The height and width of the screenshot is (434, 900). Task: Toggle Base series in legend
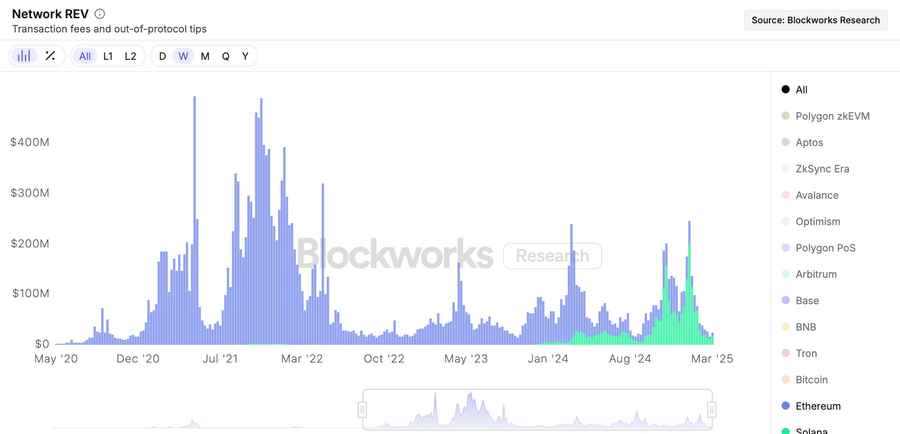point(800,301)
